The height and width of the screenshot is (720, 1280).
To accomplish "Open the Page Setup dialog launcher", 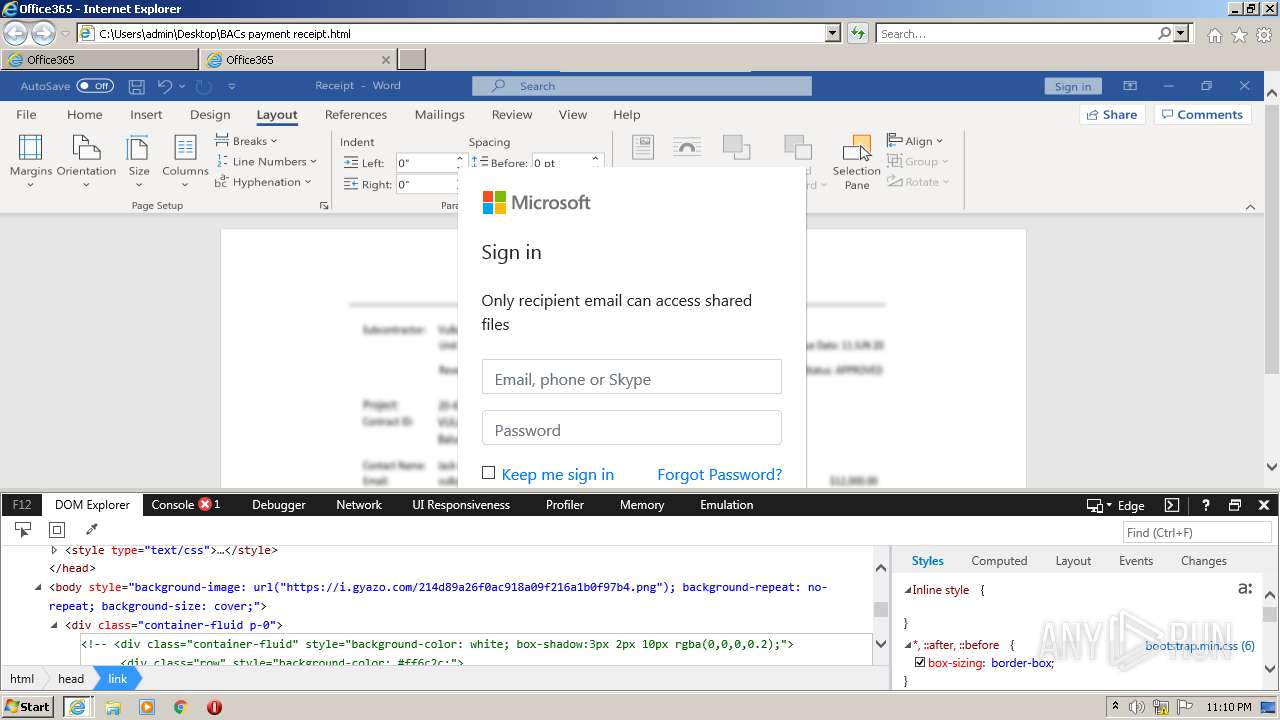I will (323, 206).
